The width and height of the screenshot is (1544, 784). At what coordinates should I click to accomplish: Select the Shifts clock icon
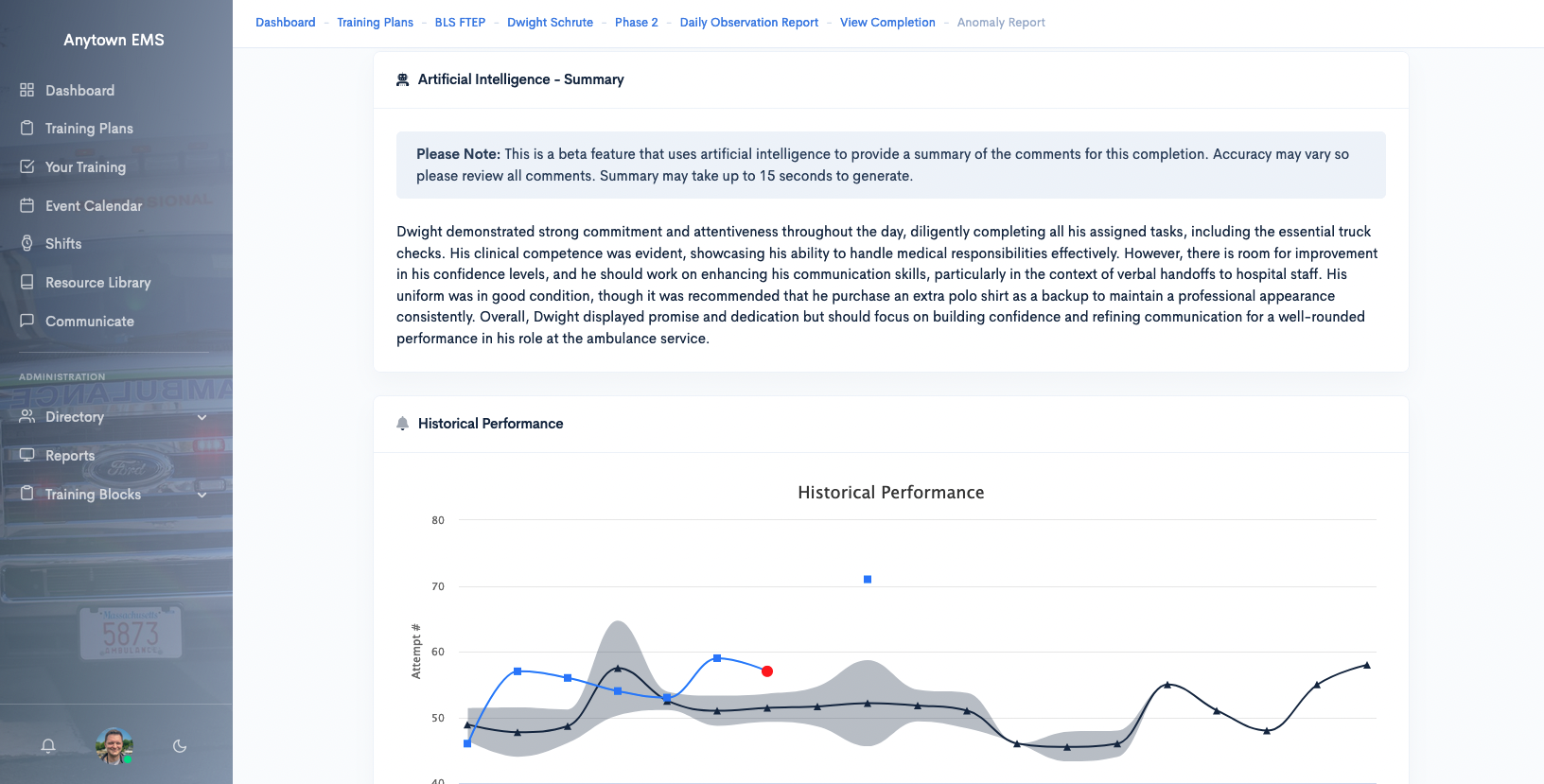tap(27, 243)
